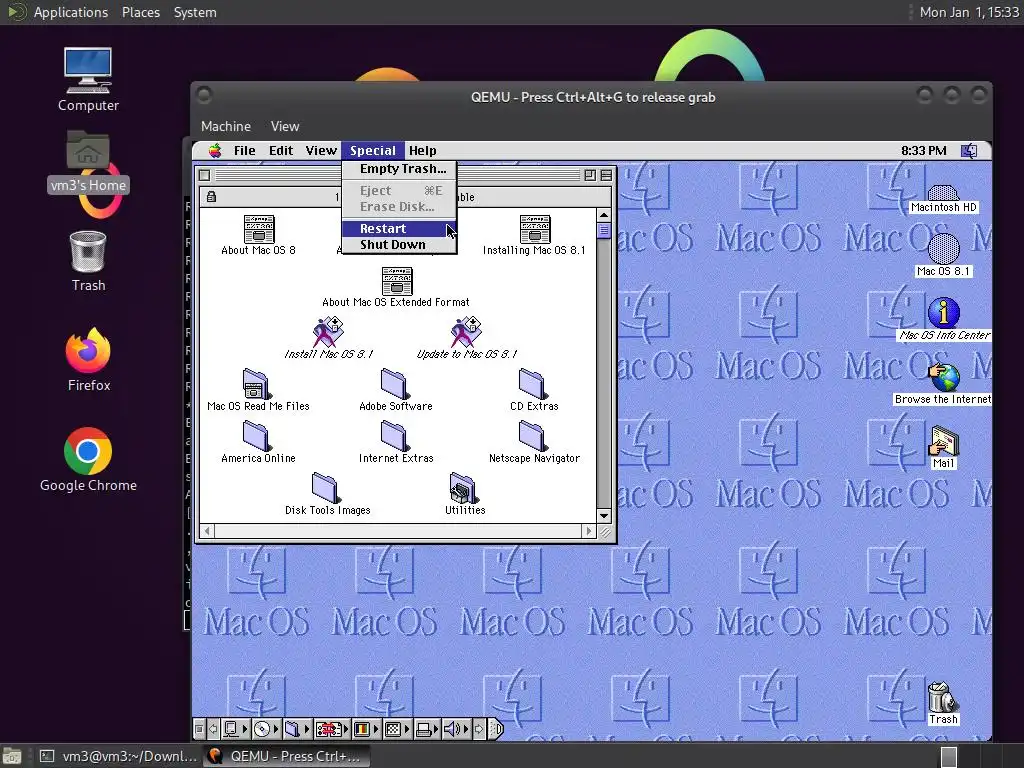
Task: Open the Apple menu icon
Action: (215, 151)
